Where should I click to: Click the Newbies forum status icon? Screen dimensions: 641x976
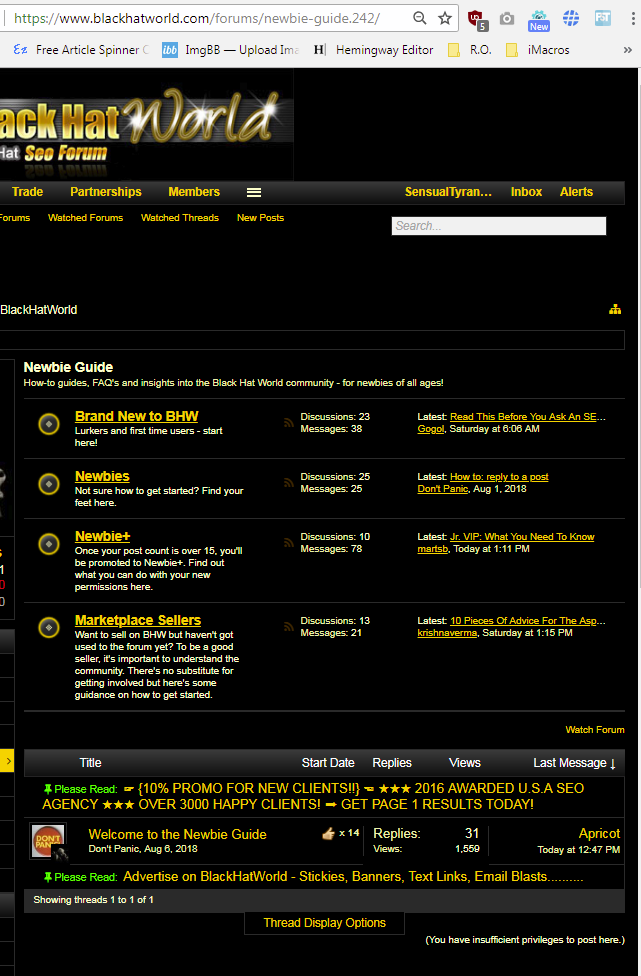coord(49,484)
